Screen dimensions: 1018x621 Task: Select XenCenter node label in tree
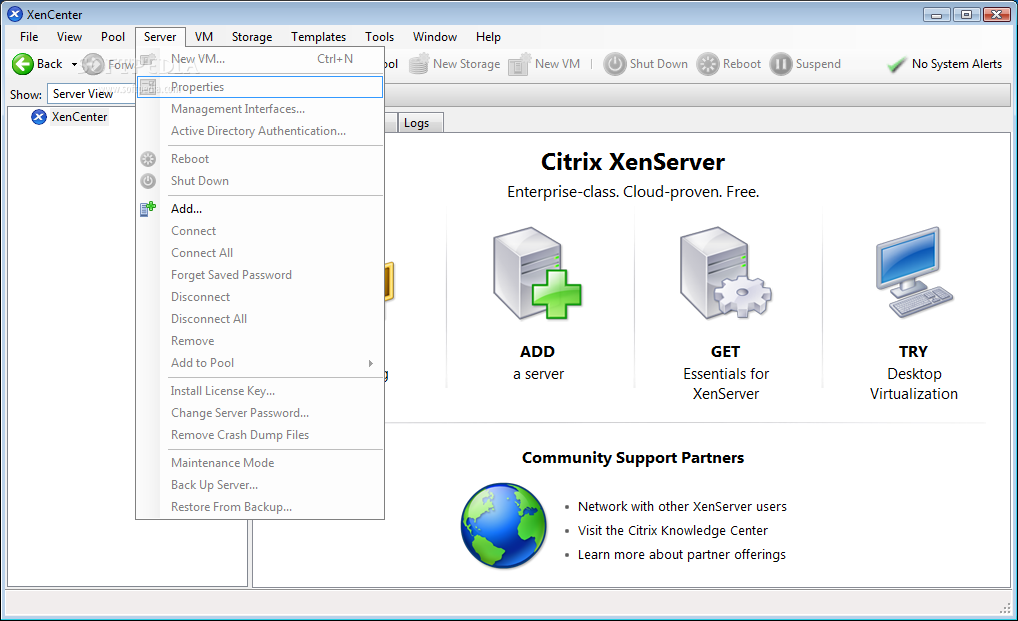tap(79, 117)
